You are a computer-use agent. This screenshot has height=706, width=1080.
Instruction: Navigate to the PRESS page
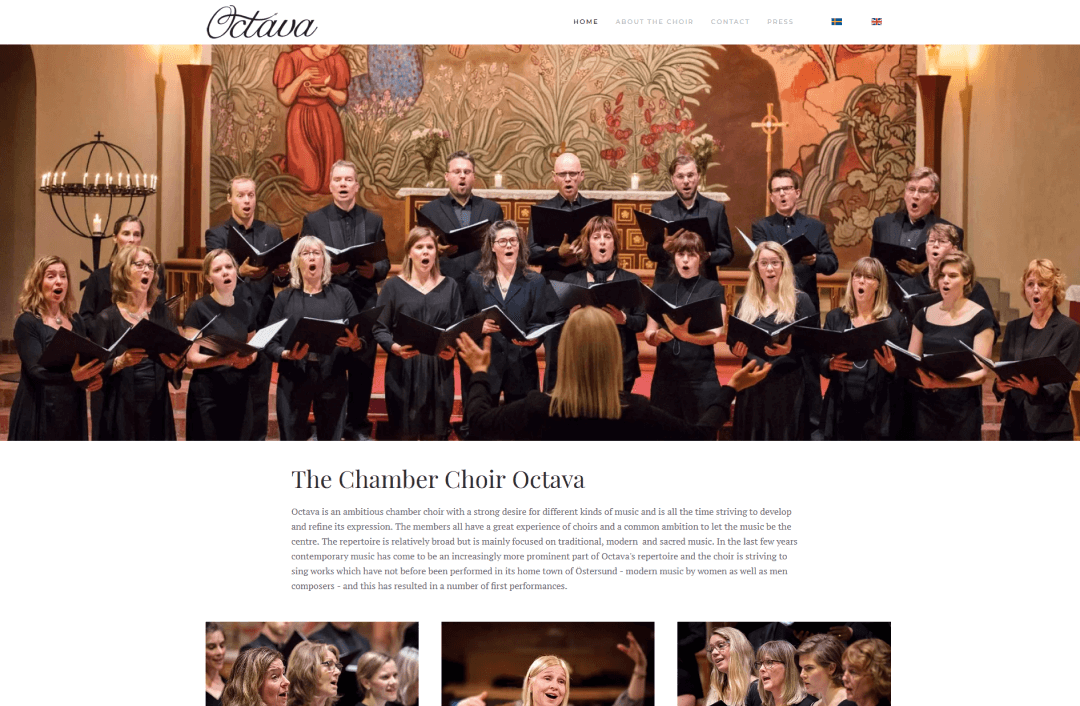point(780,21)
